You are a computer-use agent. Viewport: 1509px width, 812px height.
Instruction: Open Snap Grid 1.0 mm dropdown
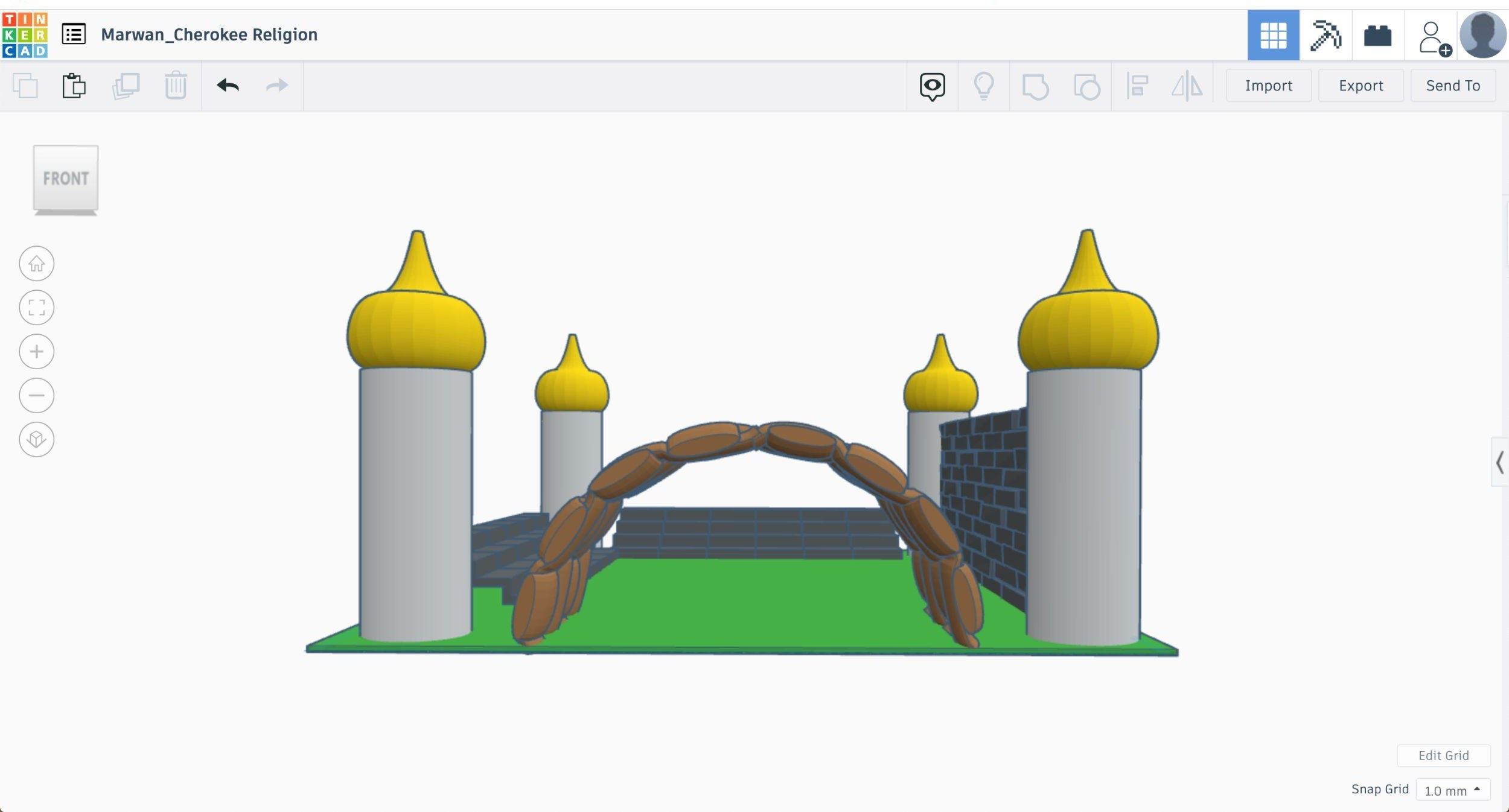tap(1452, 790)
